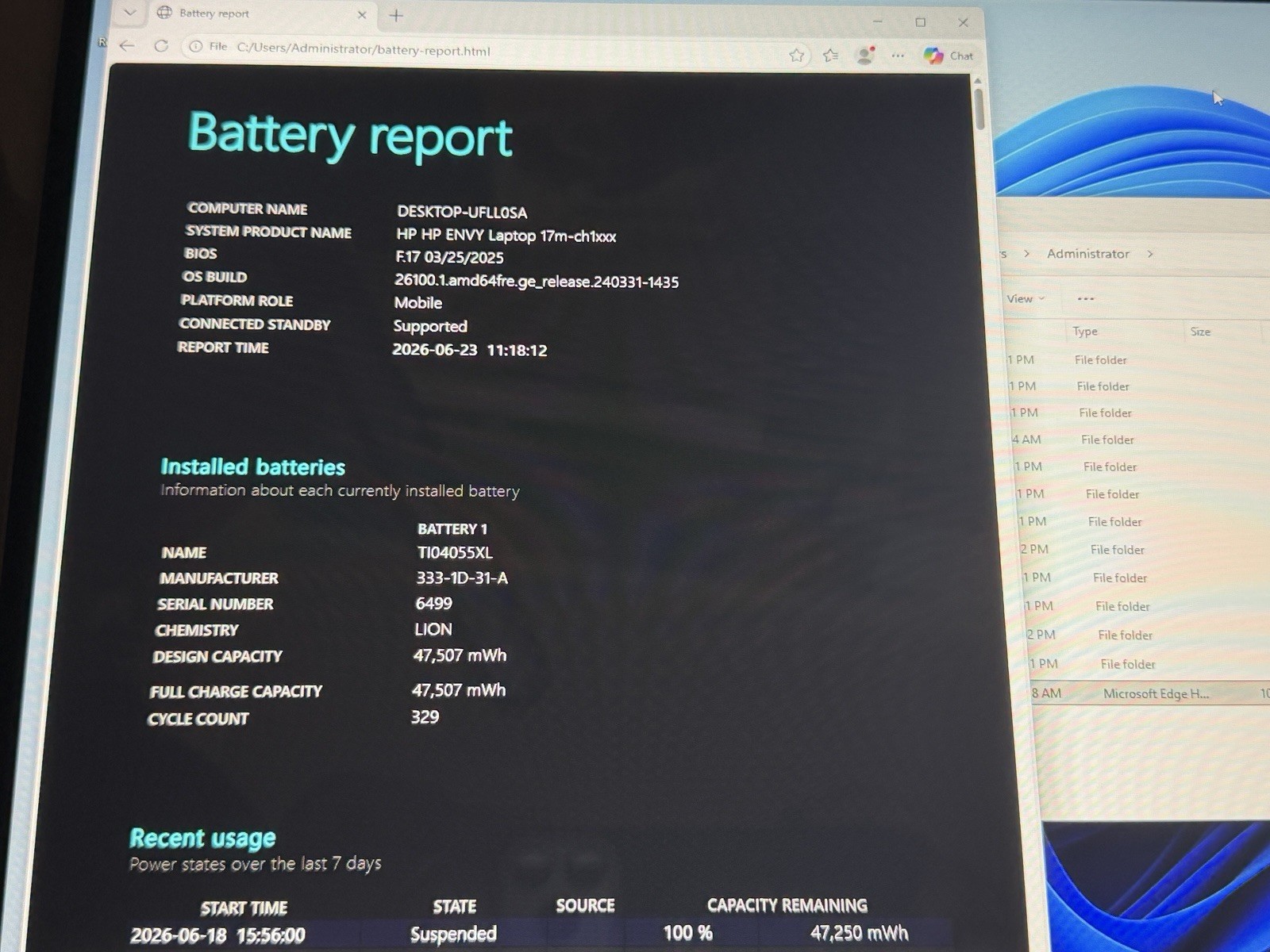
Task: Sort File Explorer by the Type column
Action: click(x=1085, y=332)
